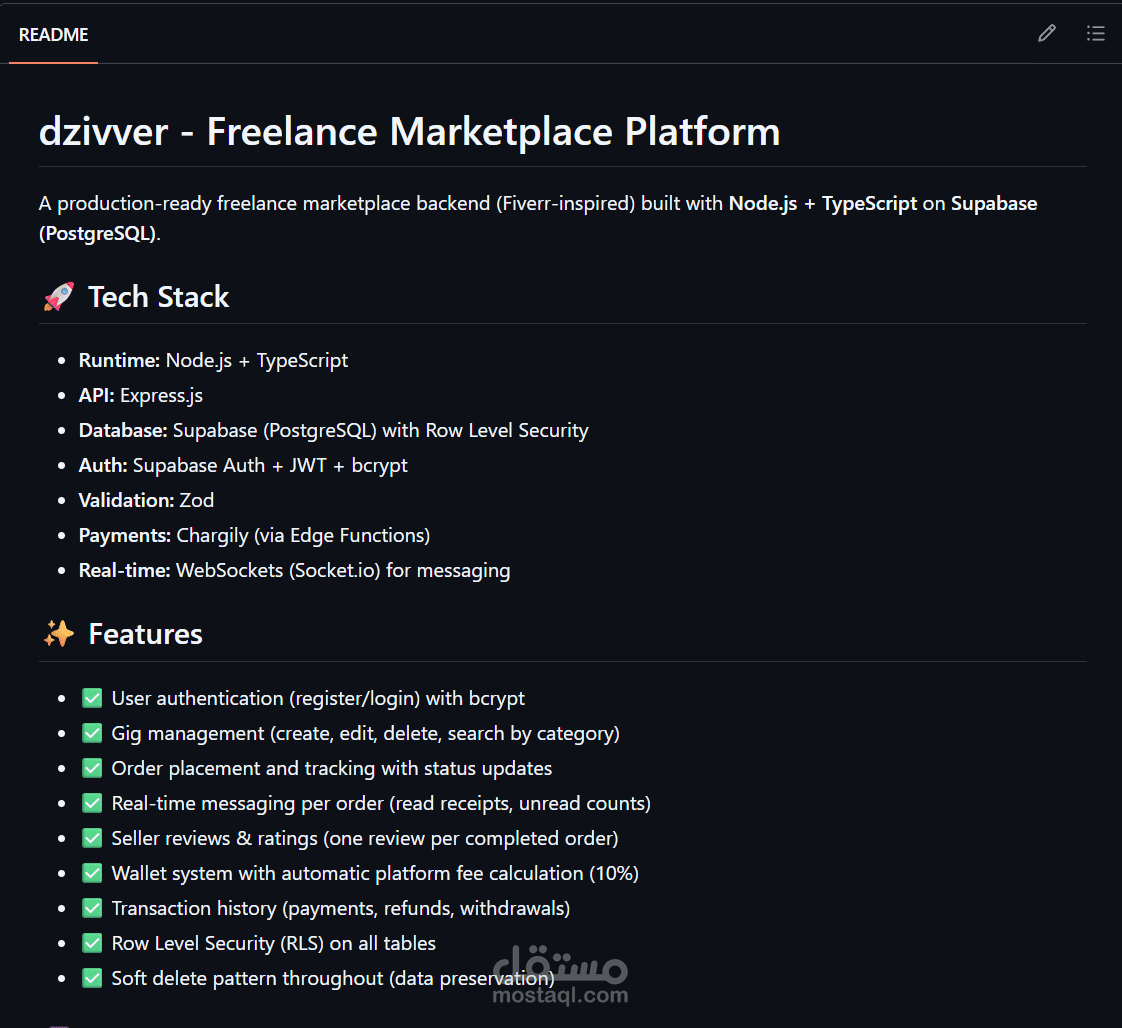Click the Runtime: Node.js + TypeScript line
Image resolution: width=1122 pixels, height=1028 pixels.
(213, 361)
